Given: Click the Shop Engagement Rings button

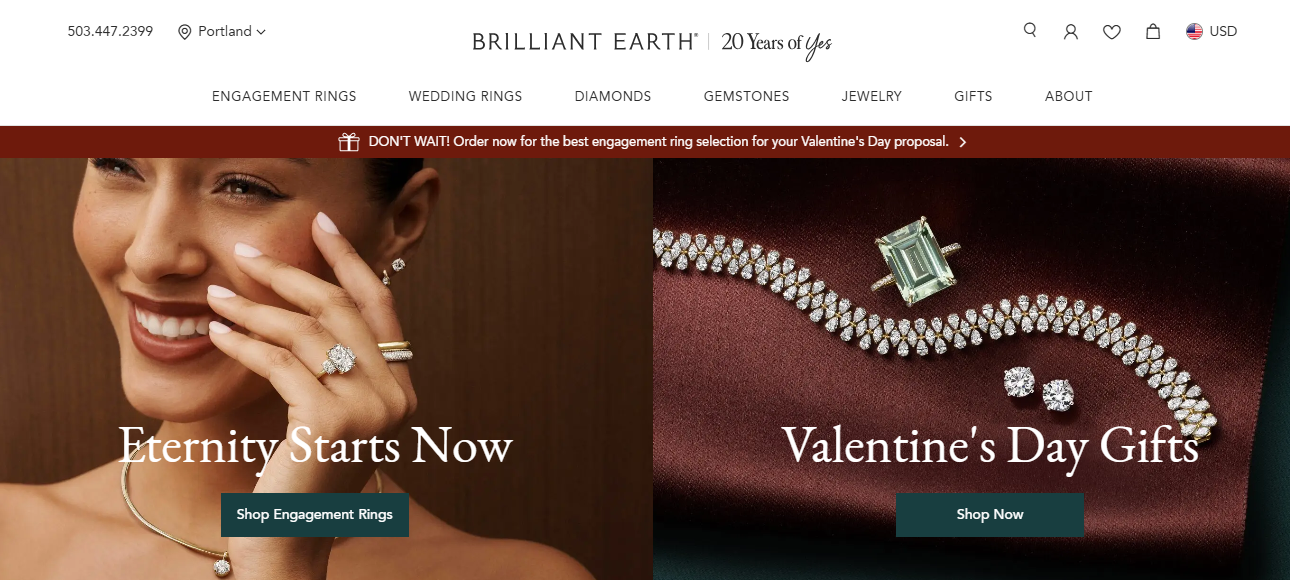Looking at the screenshot, I should (x=315, y=515).
